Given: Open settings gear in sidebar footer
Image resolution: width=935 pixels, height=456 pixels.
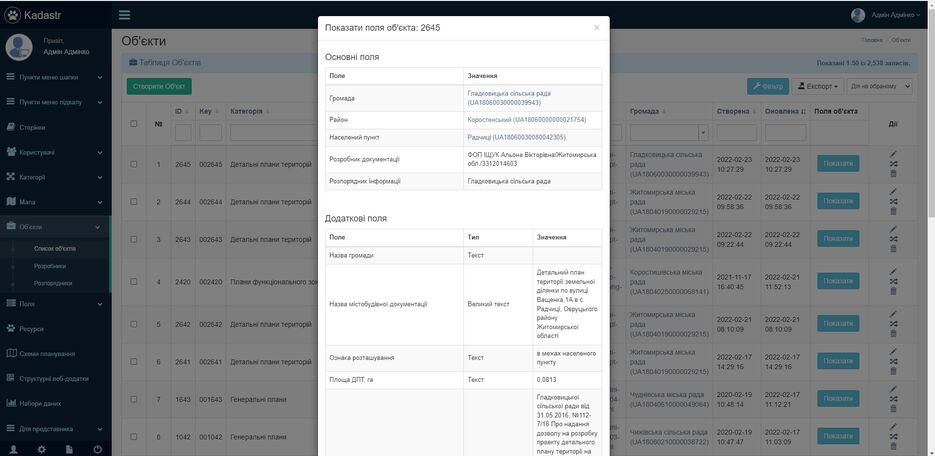Looking at the screenshot, I should (x=41, y=449).
